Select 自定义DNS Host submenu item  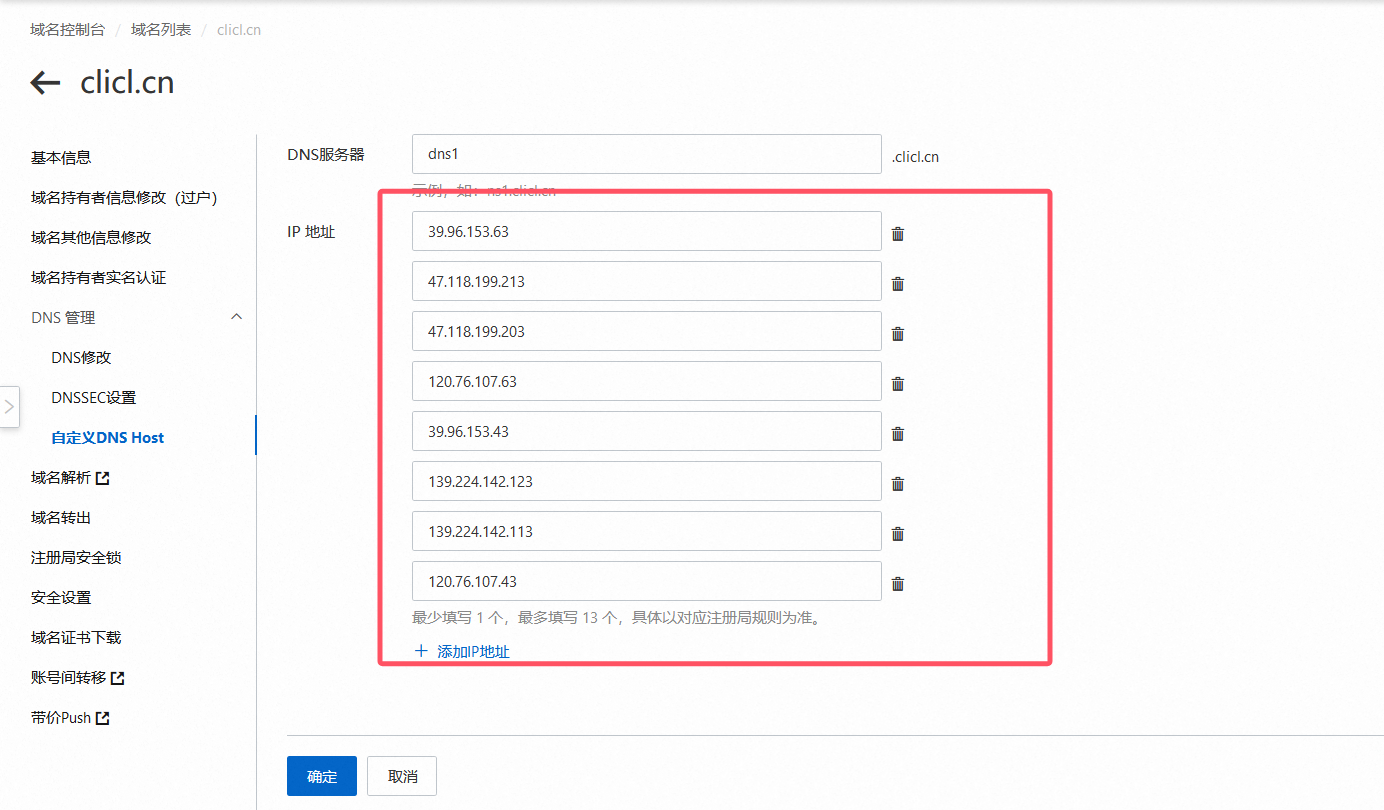point(108,438)
